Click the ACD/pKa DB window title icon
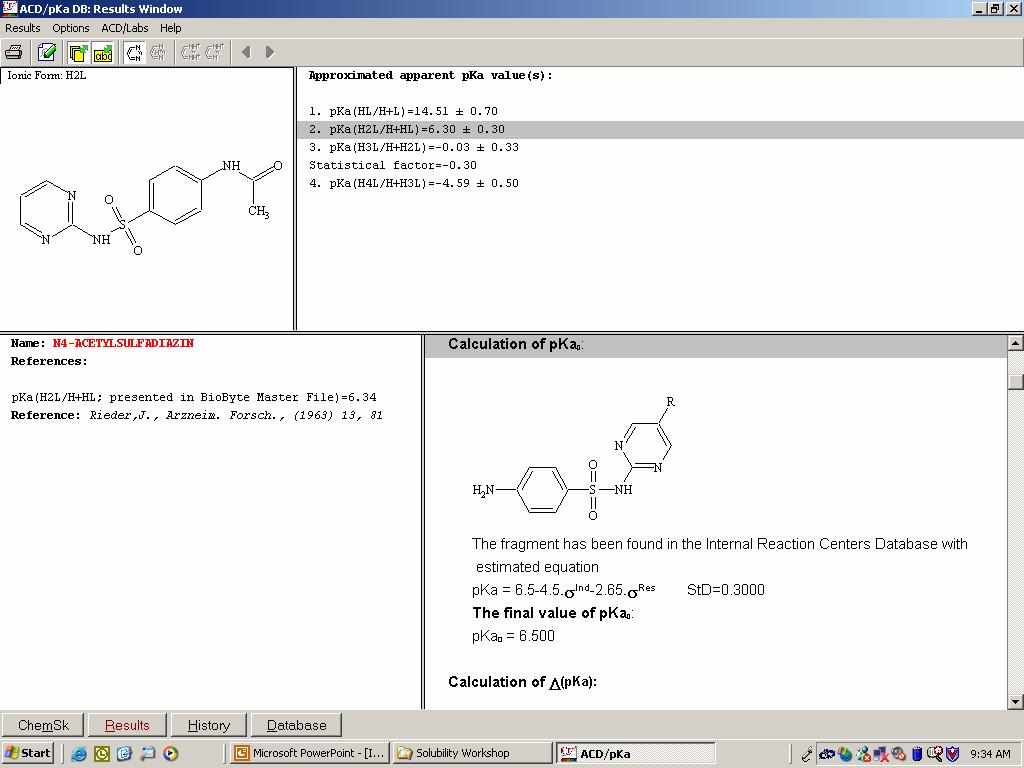The width and height of the screenshot is (1024, 768). click(x=9, y=8)
